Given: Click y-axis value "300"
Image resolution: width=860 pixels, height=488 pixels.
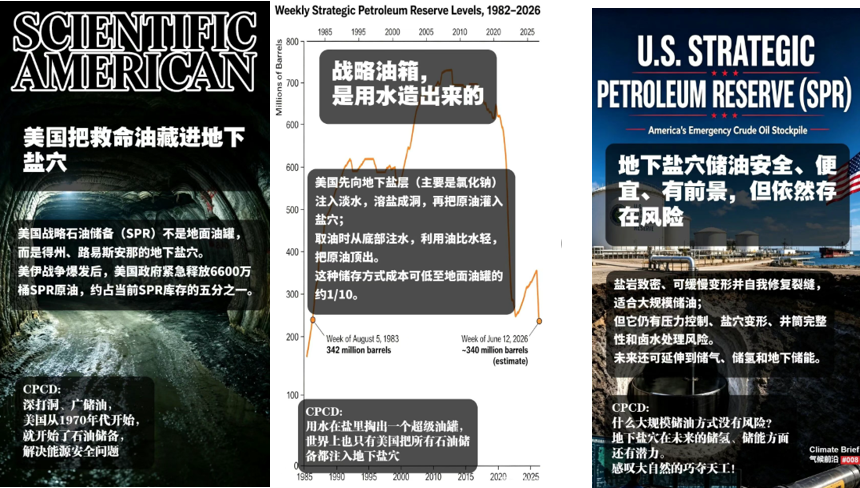Looking at the screenshot, I should pyautogui.click(x=292, y=294).
